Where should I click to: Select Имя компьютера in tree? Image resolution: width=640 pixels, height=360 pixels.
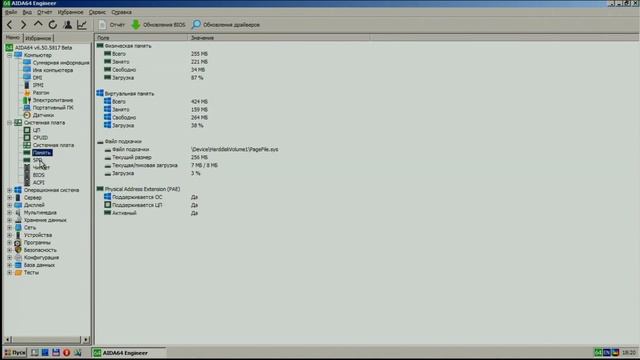pos(53,70)
